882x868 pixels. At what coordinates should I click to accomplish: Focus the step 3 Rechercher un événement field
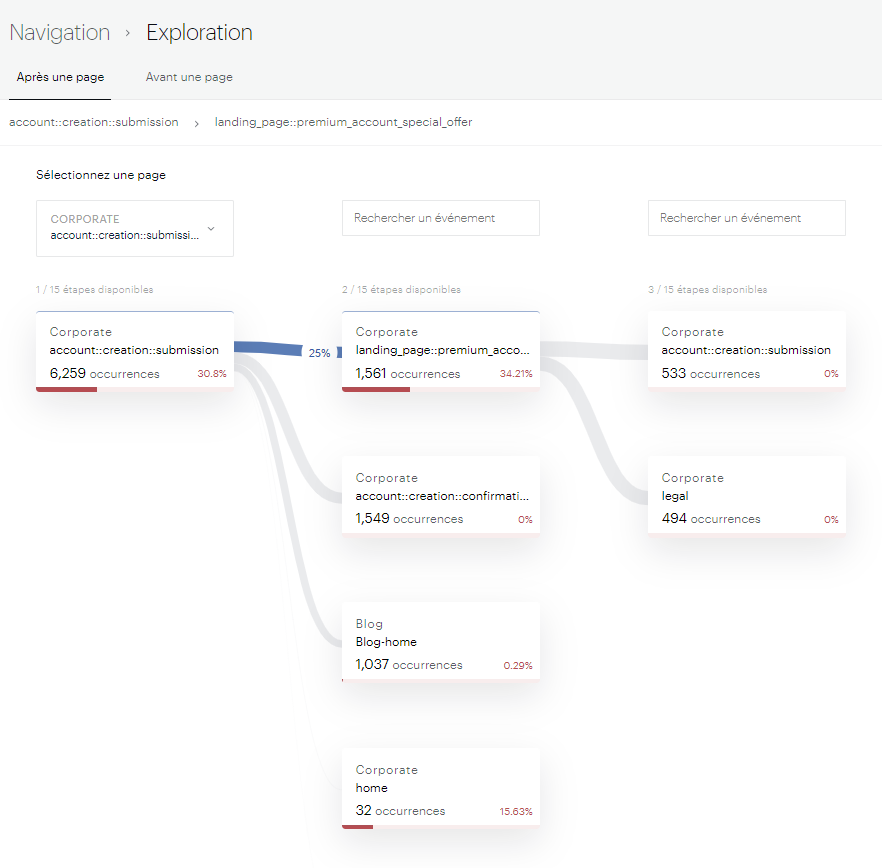(746, 218)
